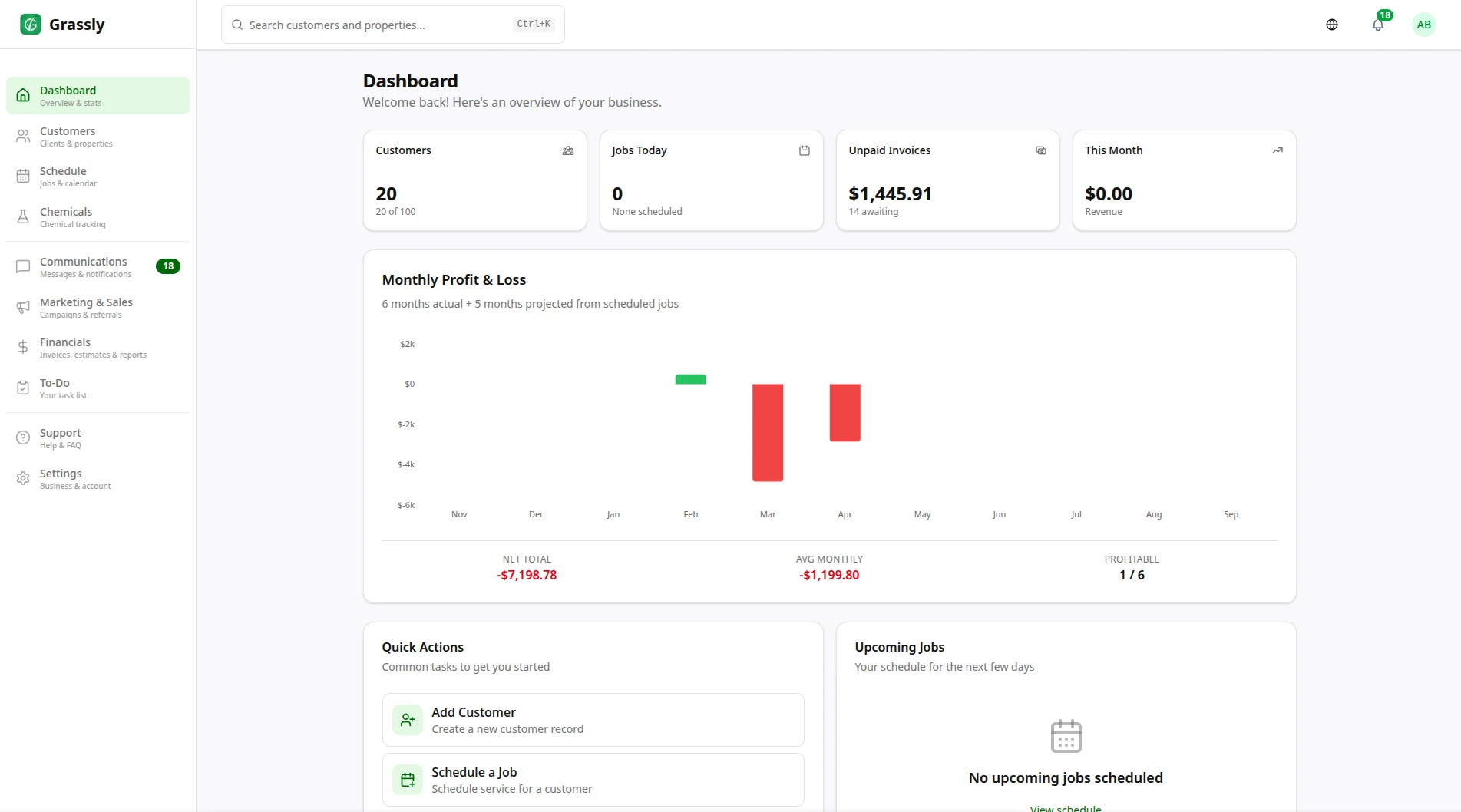Click the Support question mark icon
This screenshot has width=1461, height=812.
[23, 438]
